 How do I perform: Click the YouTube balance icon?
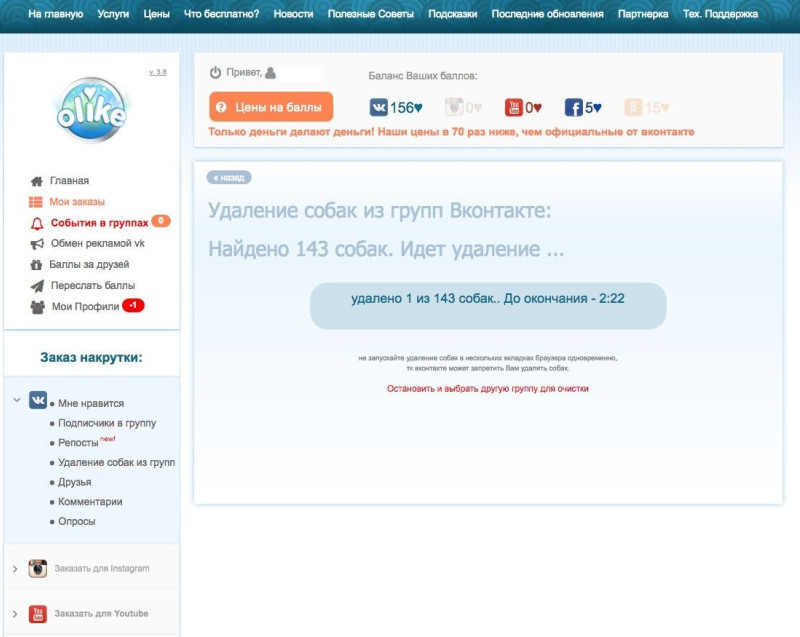coord(514,108)
